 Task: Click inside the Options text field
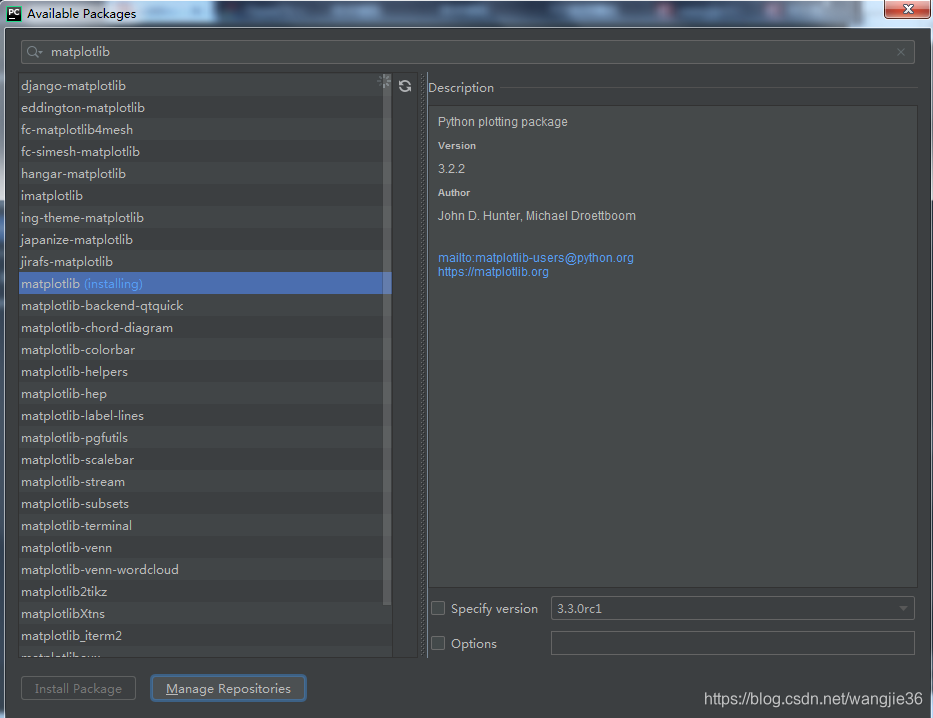732,643
